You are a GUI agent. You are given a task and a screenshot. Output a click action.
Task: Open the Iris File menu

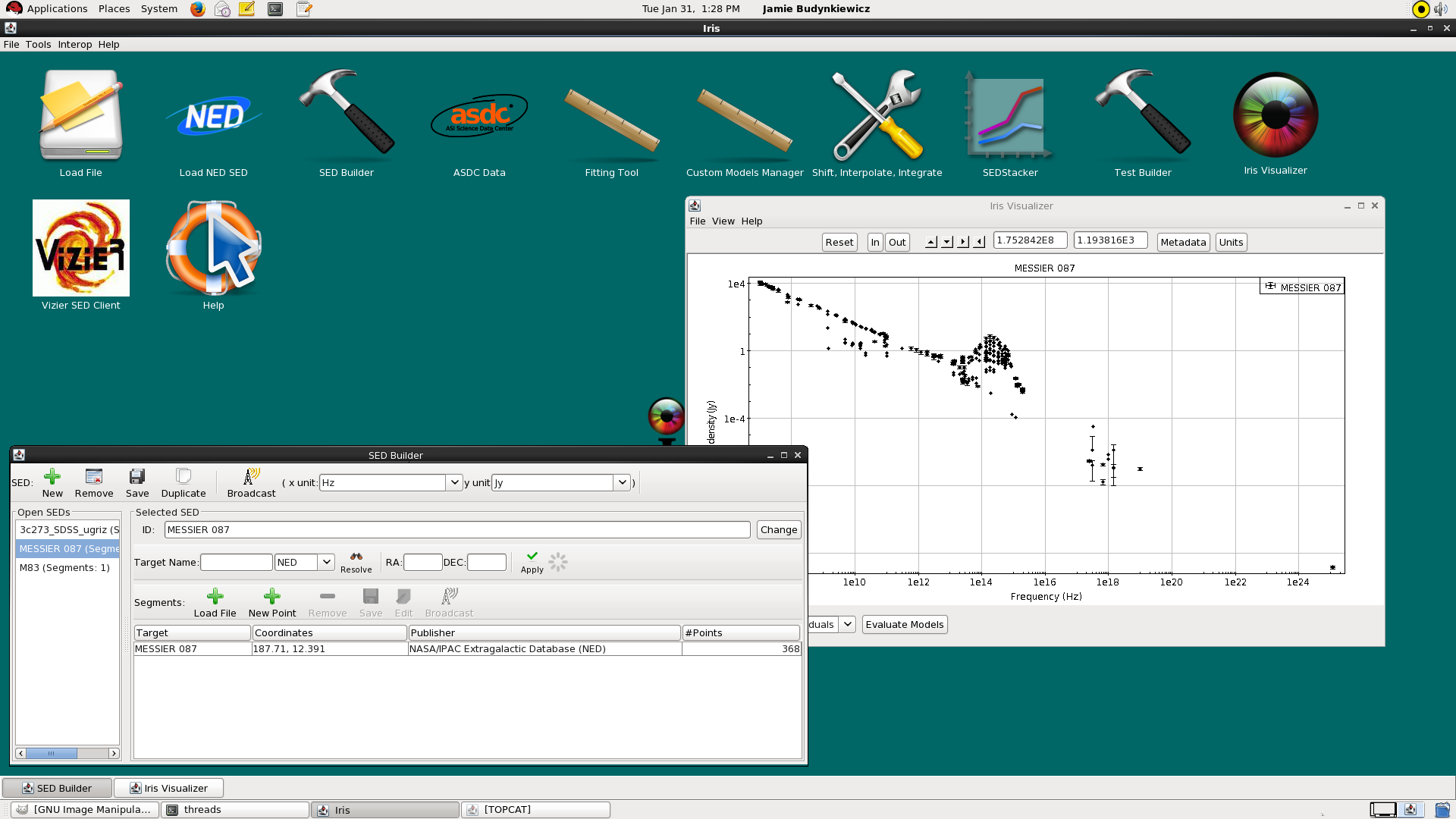[11, 44]
